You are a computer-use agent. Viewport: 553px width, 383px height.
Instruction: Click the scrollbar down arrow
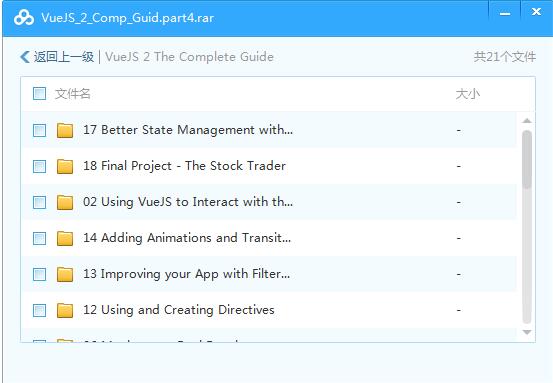tap(527, 332)
